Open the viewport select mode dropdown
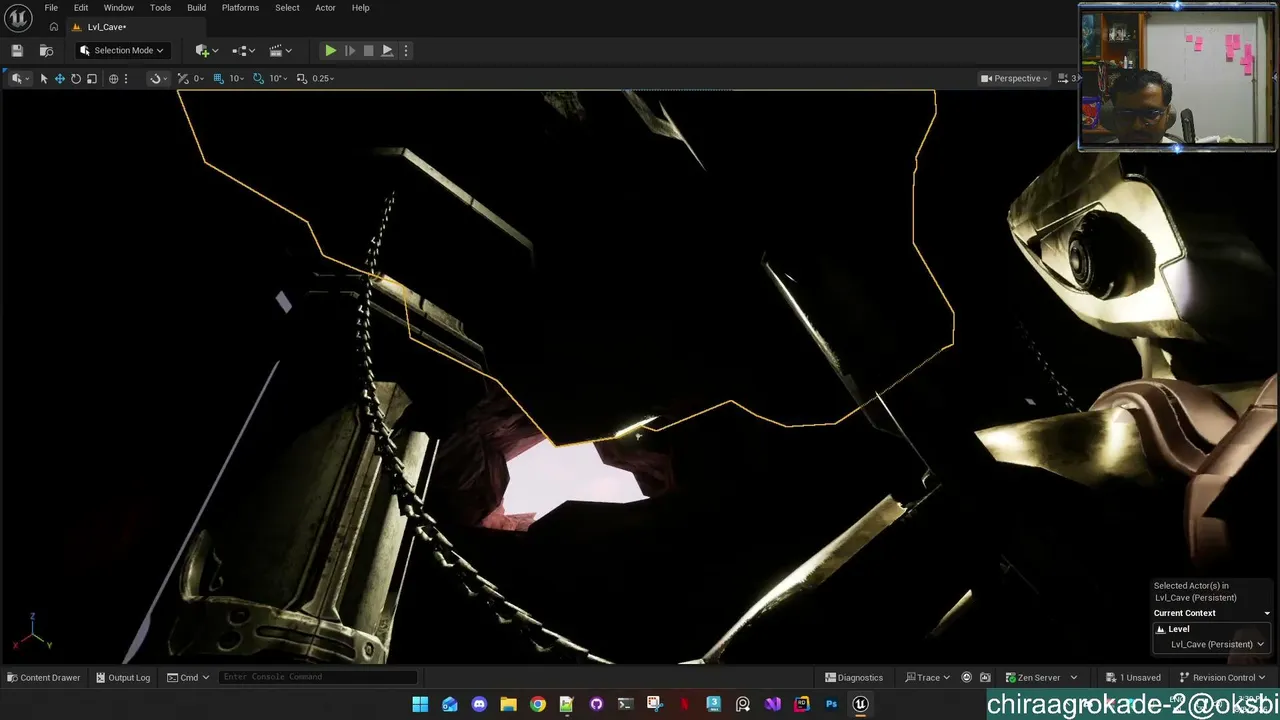This screenshot has width=1280, height=720. [x=19, y=78]
